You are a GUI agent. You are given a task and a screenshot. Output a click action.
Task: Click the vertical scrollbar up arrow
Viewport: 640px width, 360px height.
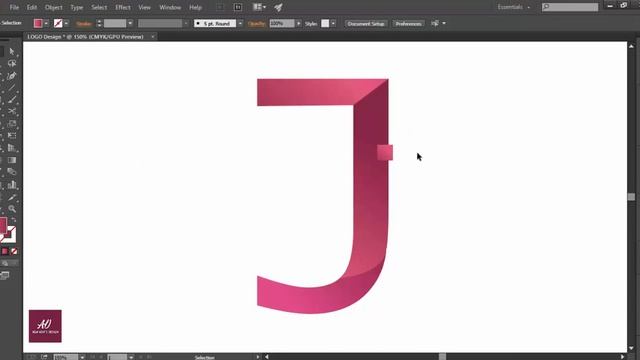631,46
